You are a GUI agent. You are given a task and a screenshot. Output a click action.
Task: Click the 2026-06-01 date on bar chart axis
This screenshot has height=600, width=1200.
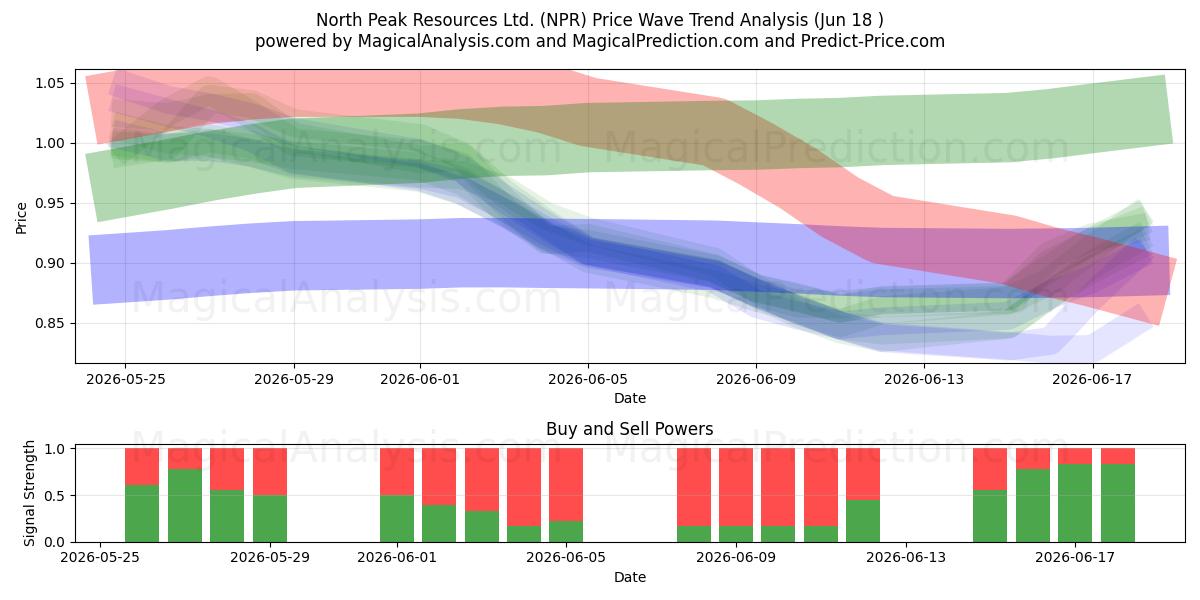pos(397,558)
